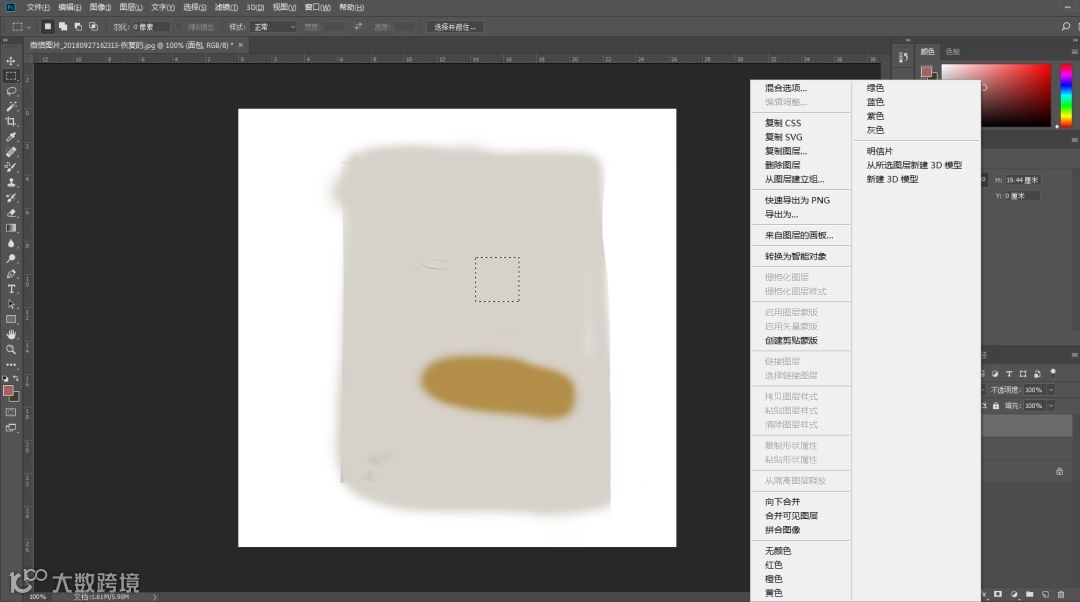Enable New Selection mode in options bar
This screenshot has width=1080, height=602.
coord(48,27)
